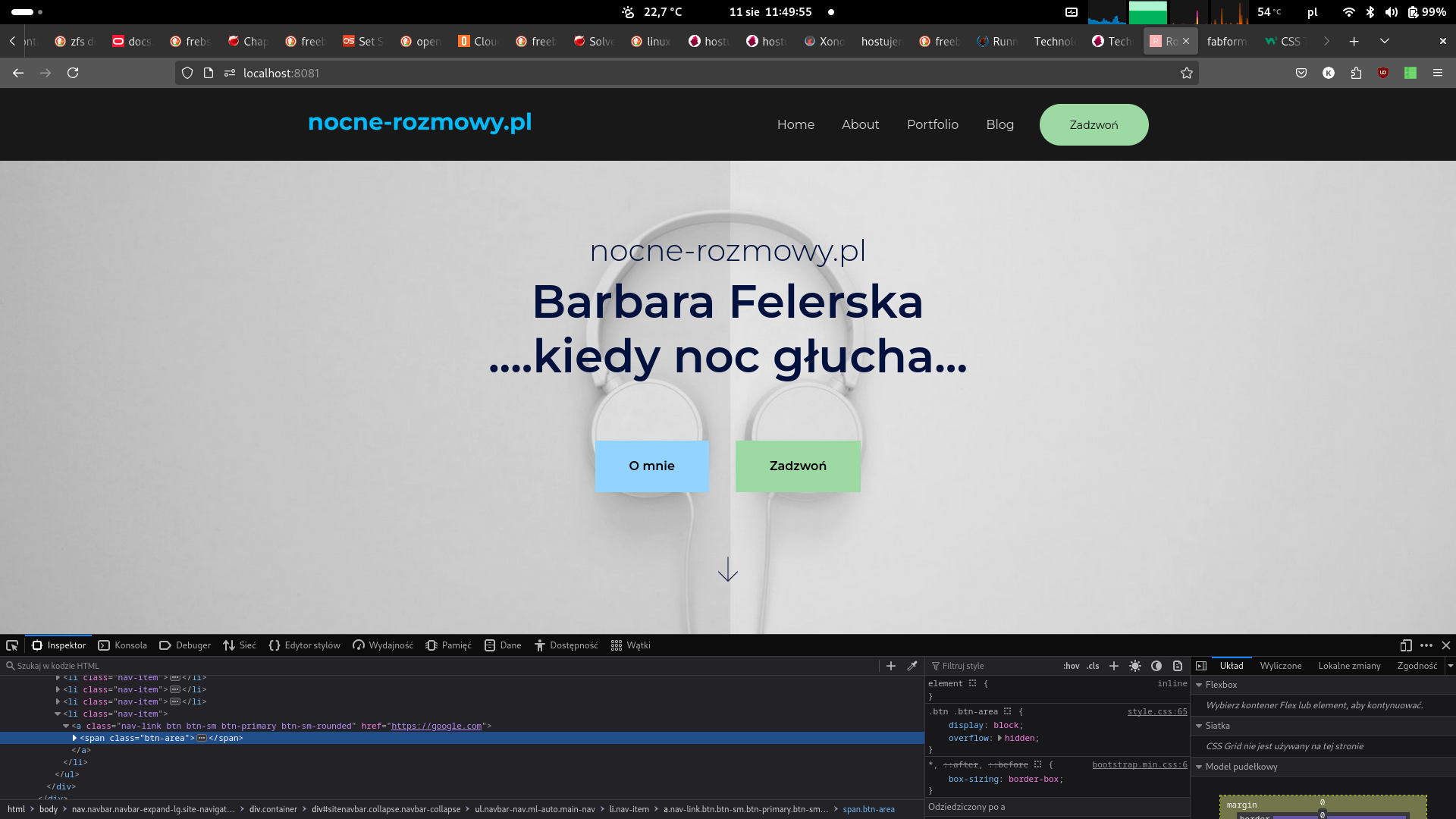
Task: Toggle responsive design mode icon
Action: 1405,645
